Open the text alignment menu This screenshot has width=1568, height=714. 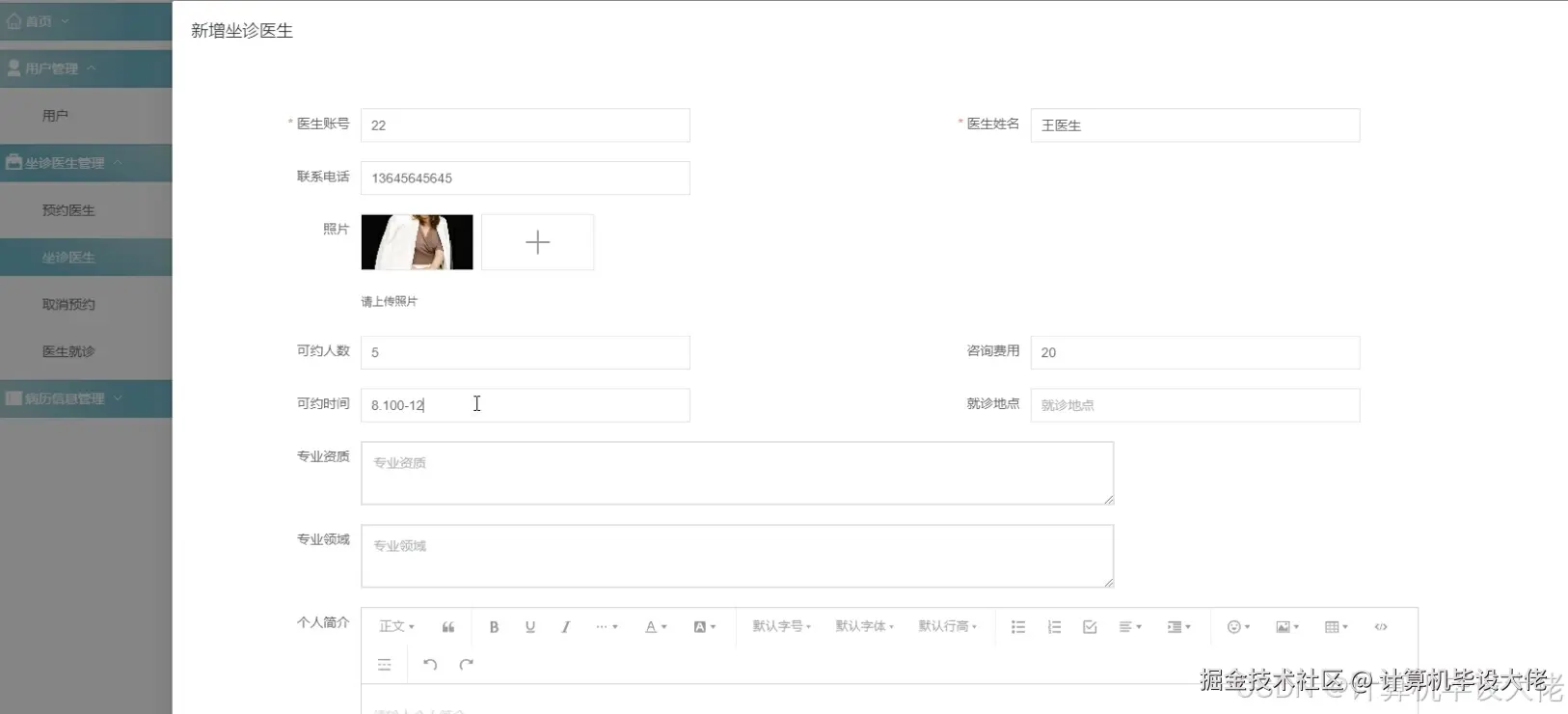tap(1130, 627)
